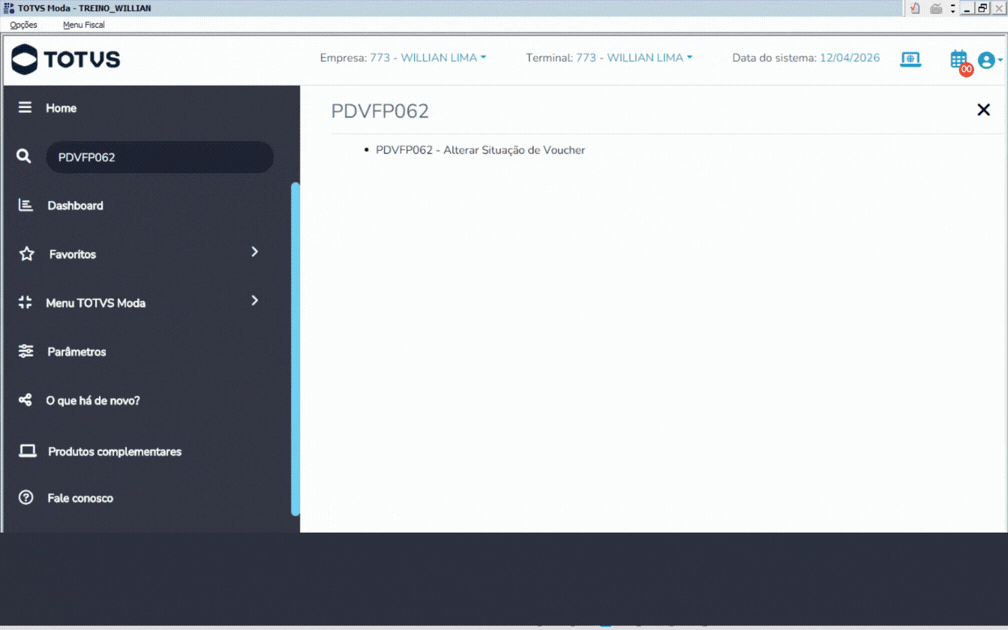Open Parâmetros from the sidebar

coord(76,352)
